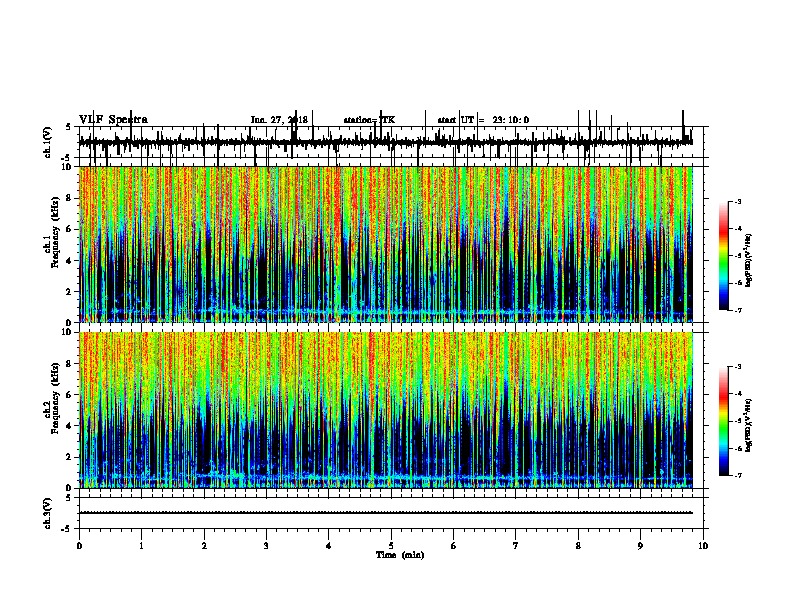Click the "5" tick on ch.1(V) axis
Screen dimensions: 792x612
[68, 127]
